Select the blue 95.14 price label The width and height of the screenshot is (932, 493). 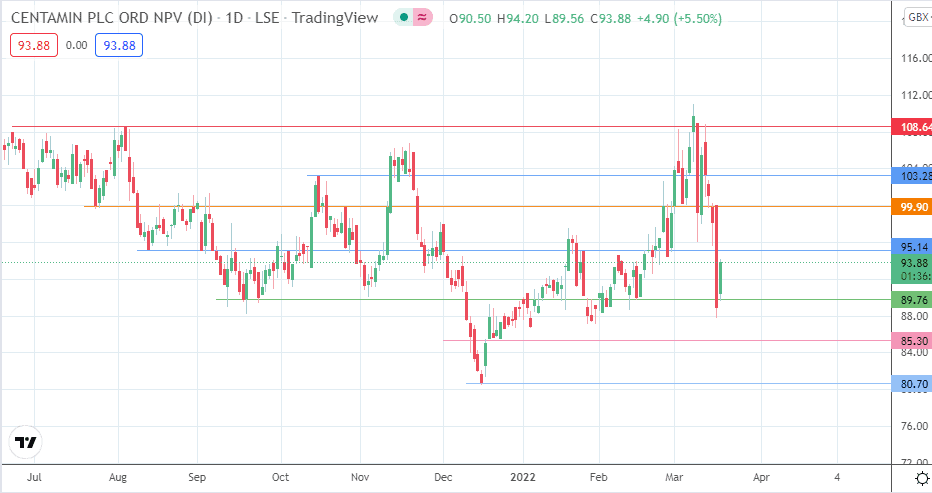coord(912,247)
